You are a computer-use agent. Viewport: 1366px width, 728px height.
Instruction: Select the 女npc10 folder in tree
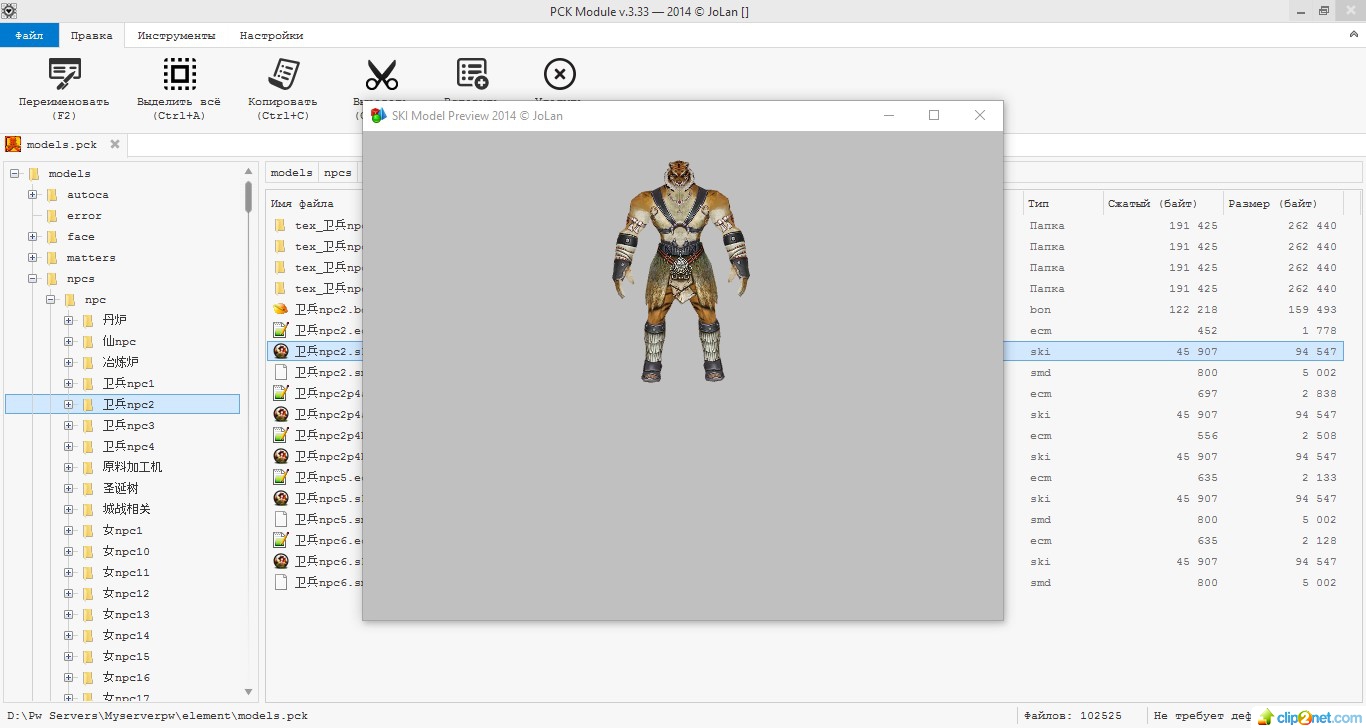[x=126, y=552]
